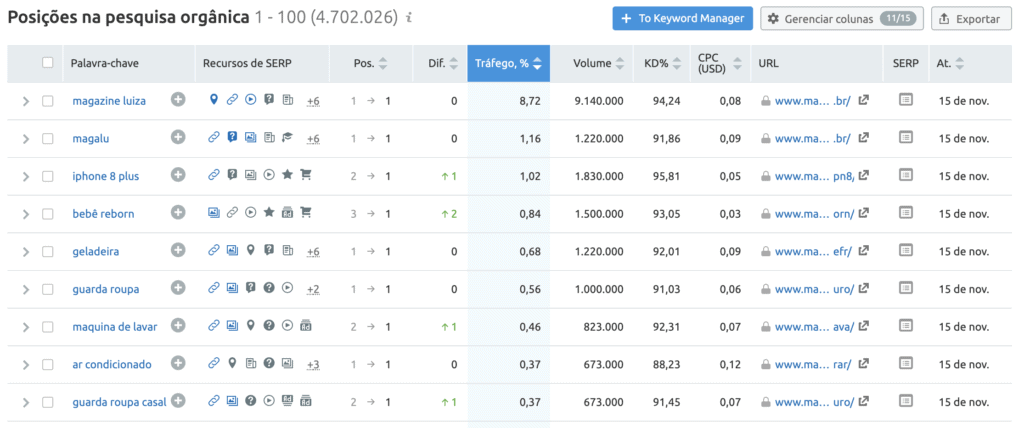Select all rows with header checkbox
Screen dimensions: 1024x428
click(x=48, y=63)
